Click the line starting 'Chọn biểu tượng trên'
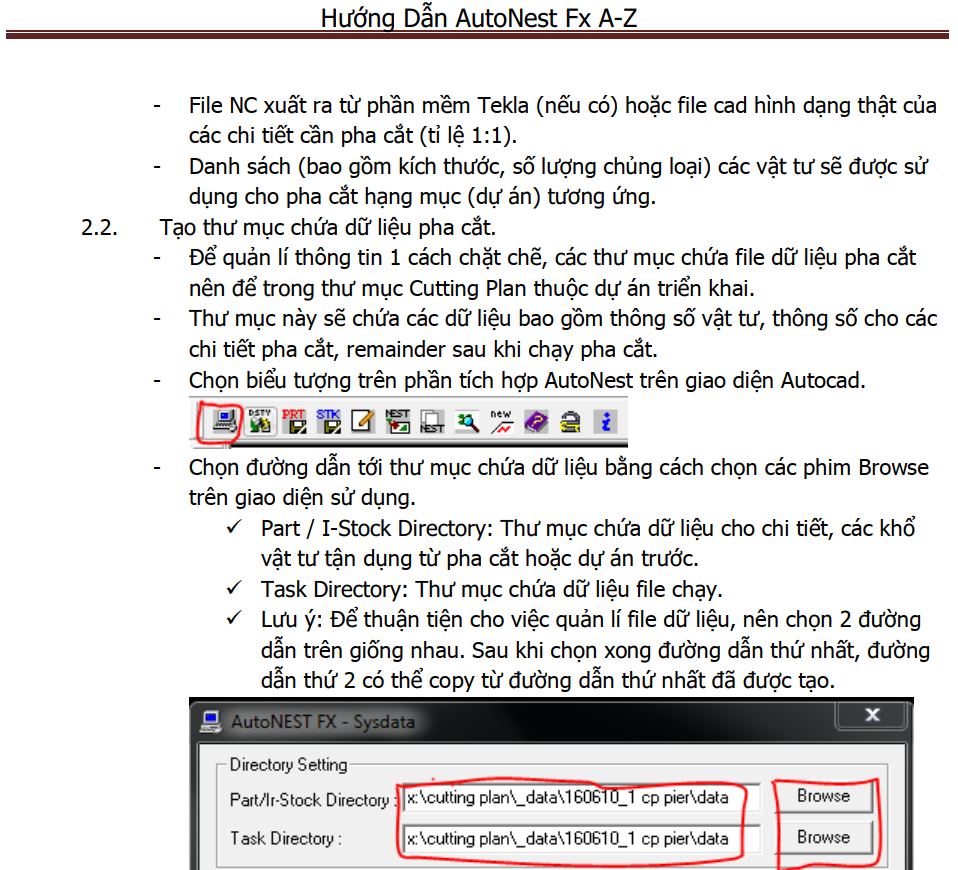 pos(527,380)
